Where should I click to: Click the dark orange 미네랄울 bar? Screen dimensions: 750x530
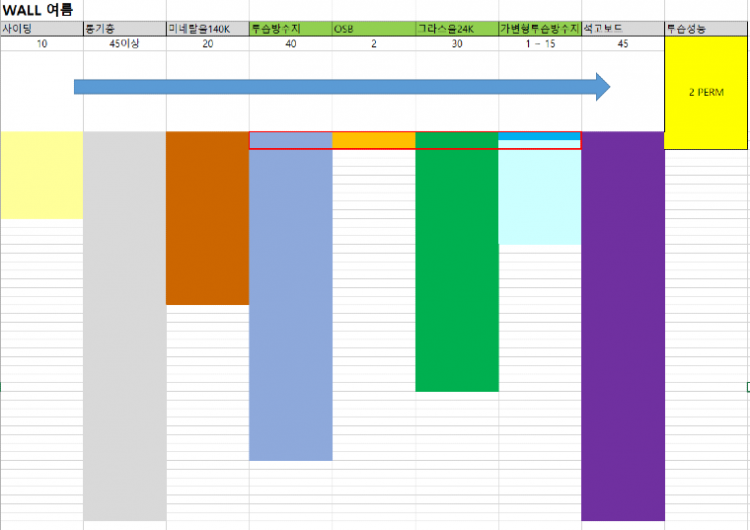coord(207,218)
